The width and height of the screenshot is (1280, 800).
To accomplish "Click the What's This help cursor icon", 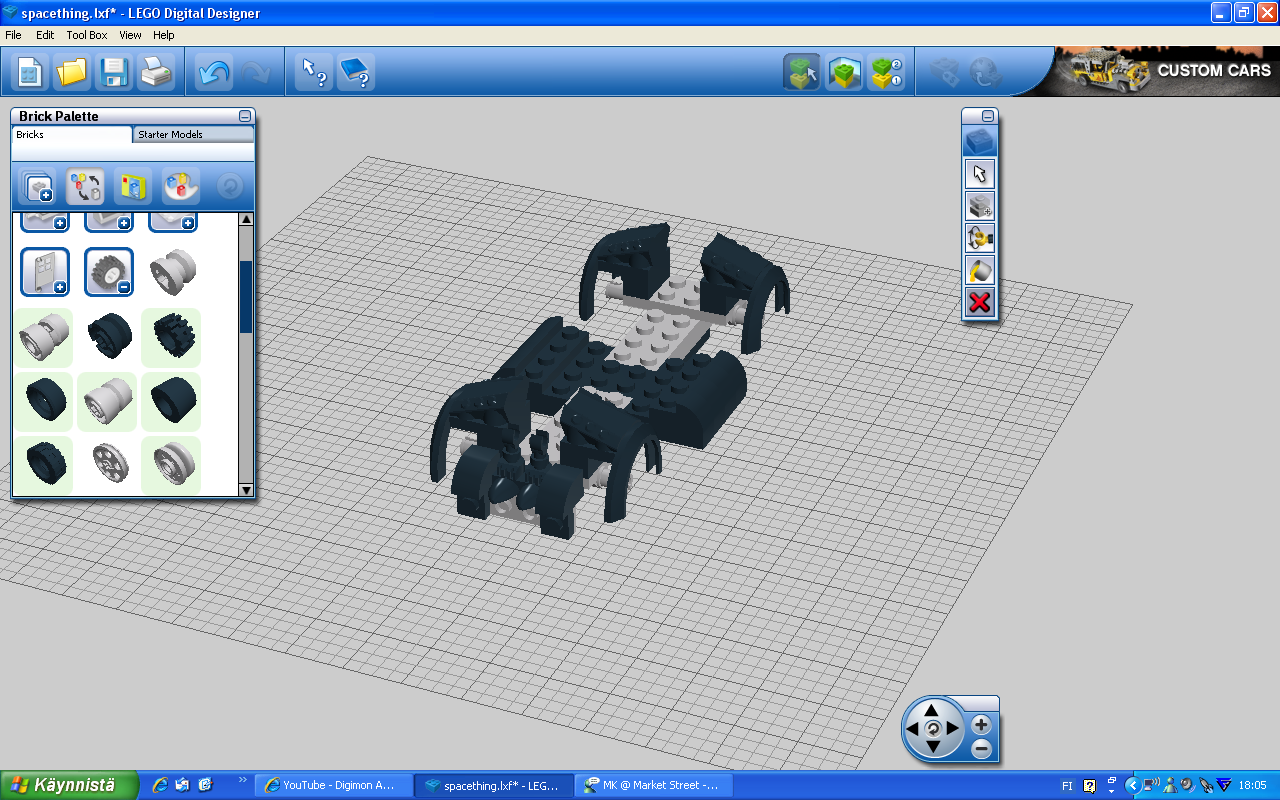I will (314, 72).
